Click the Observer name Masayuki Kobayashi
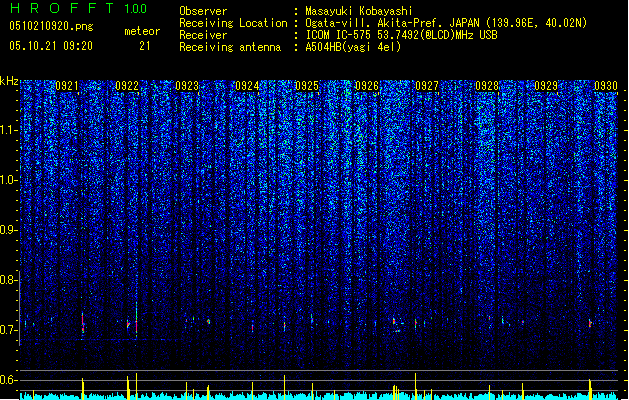This screenshot has height=400, width=629. tap(359, 11)
